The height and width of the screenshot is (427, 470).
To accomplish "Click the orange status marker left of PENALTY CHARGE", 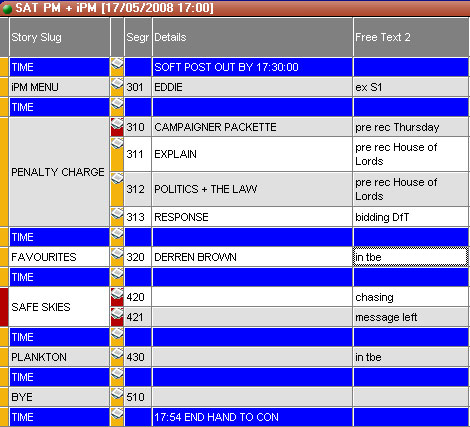I will 4,172.
